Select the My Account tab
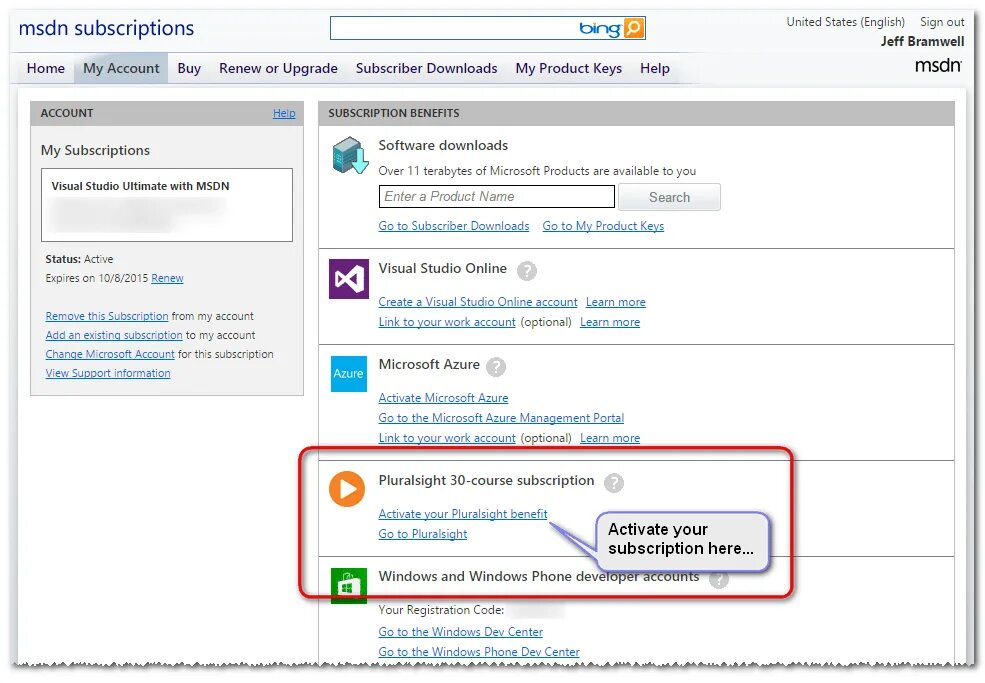This screenshot has height=683, width=985. click(121, 68)
